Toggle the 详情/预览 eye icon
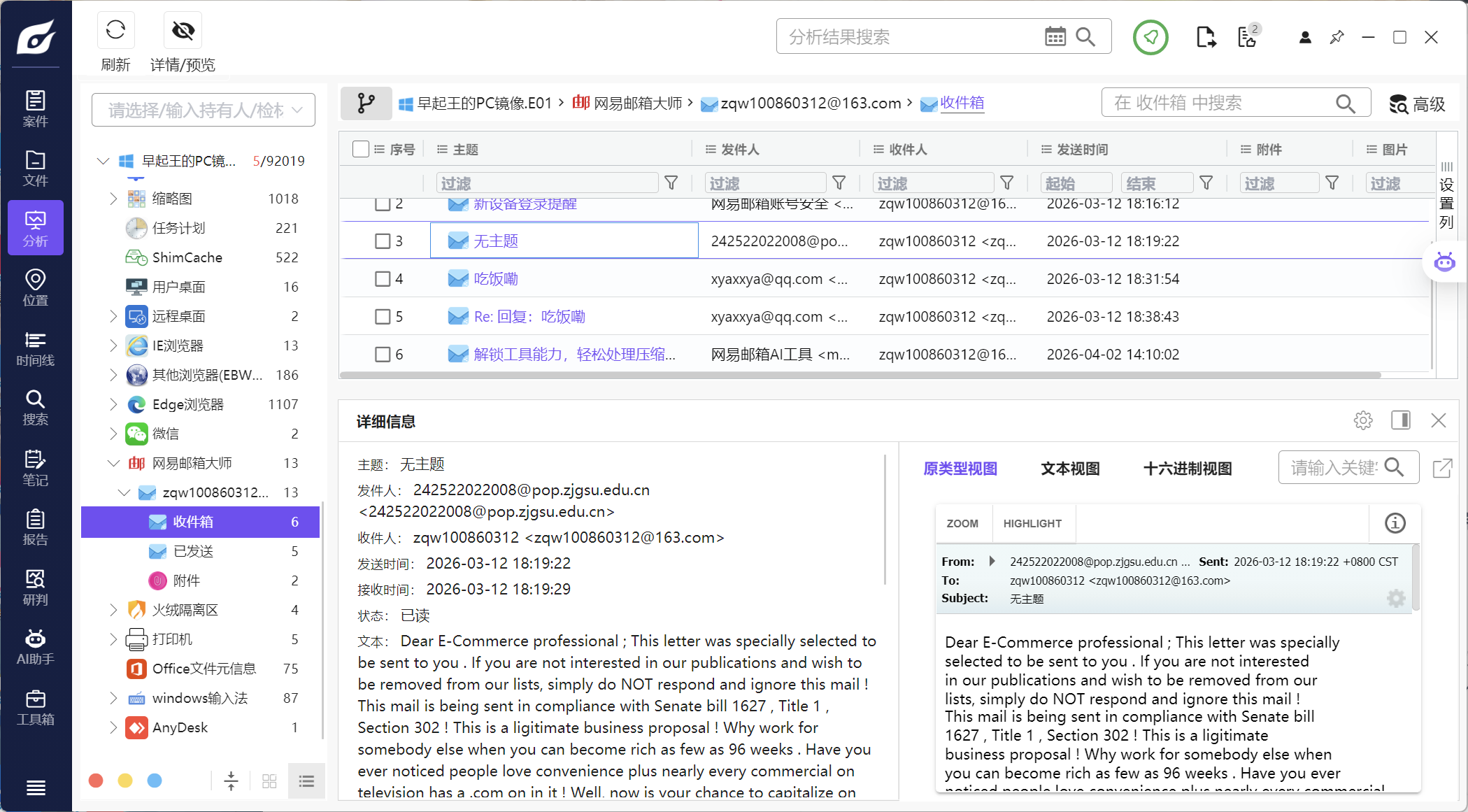Image resolution: width=1468 pixels, height=812 pixels. [183, 31]
